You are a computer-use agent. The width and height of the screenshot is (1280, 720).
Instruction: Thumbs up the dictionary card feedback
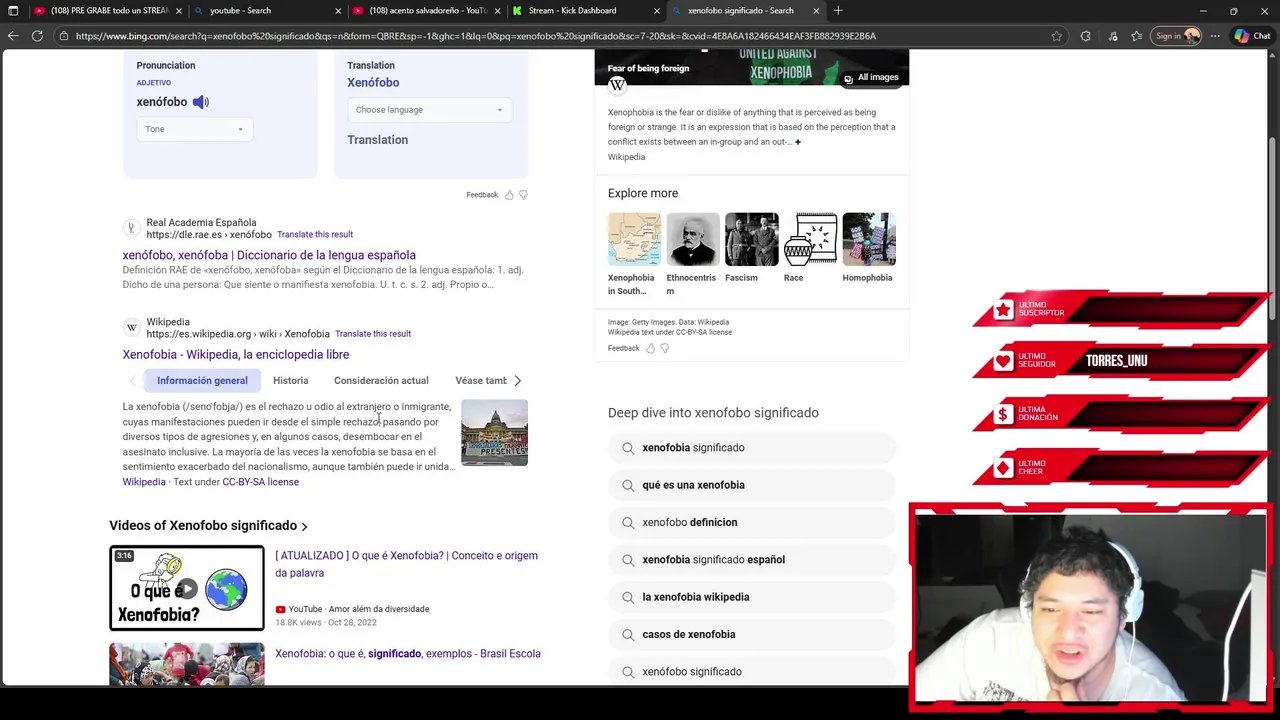509,195
